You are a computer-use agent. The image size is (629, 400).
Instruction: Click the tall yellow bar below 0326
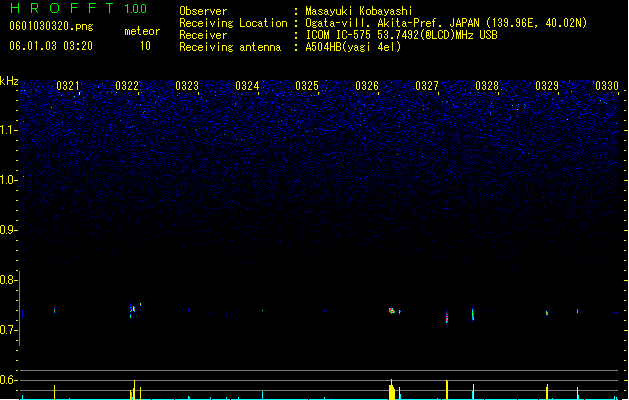click(392, 390)
